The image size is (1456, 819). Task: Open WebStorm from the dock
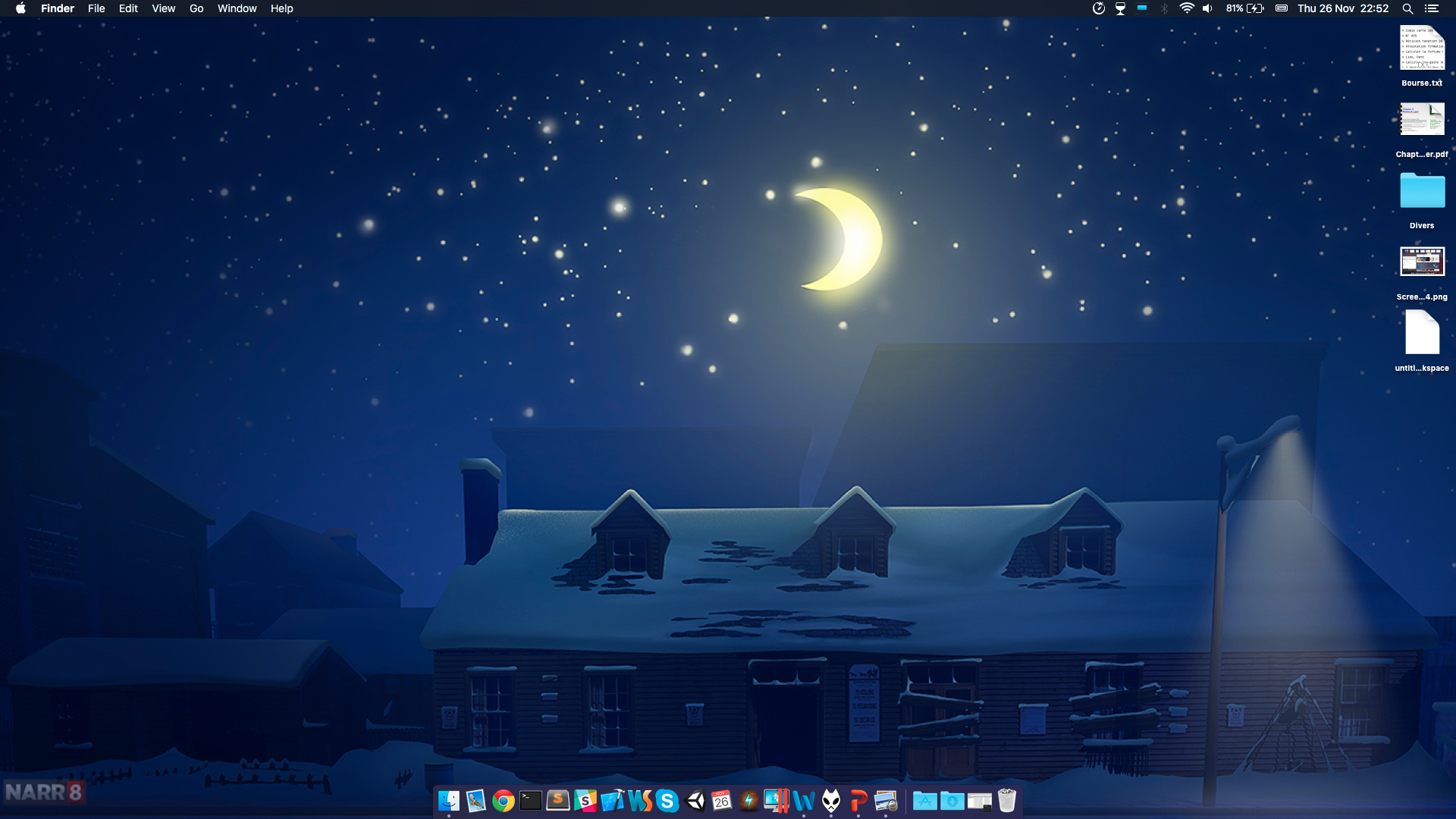[x=640, y=801]
